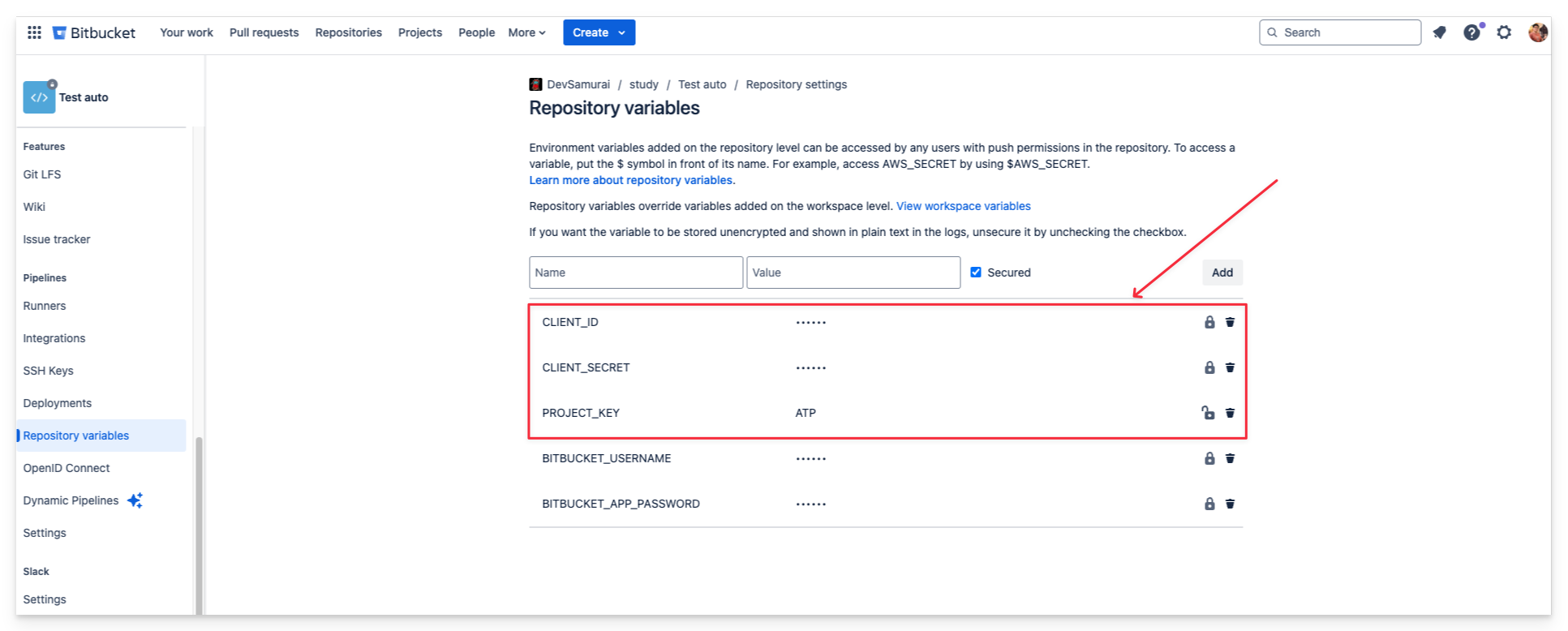1568x631 pixels.
Task: Click the Bitbucket logo
Action: (x=94, y=32)
